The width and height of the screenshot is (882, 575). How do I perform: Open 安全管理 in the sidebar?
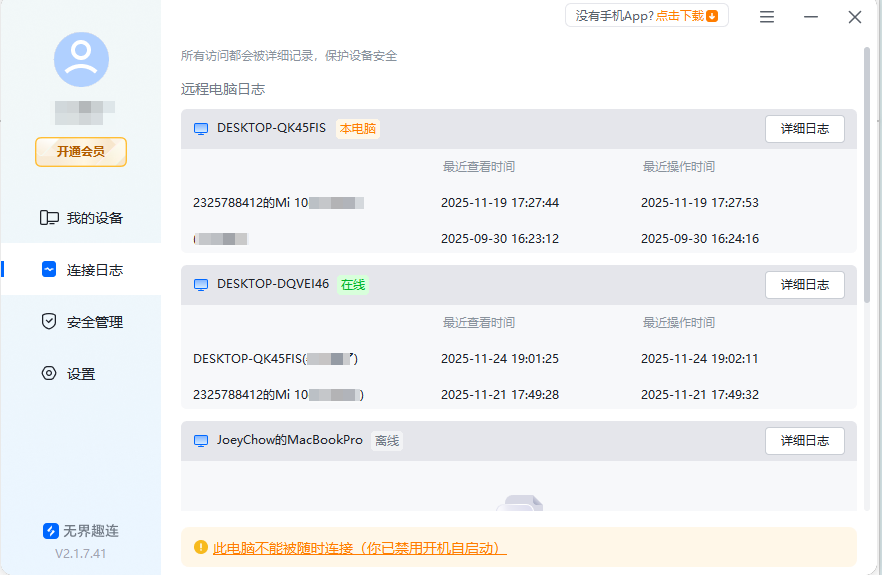point(81,322)
